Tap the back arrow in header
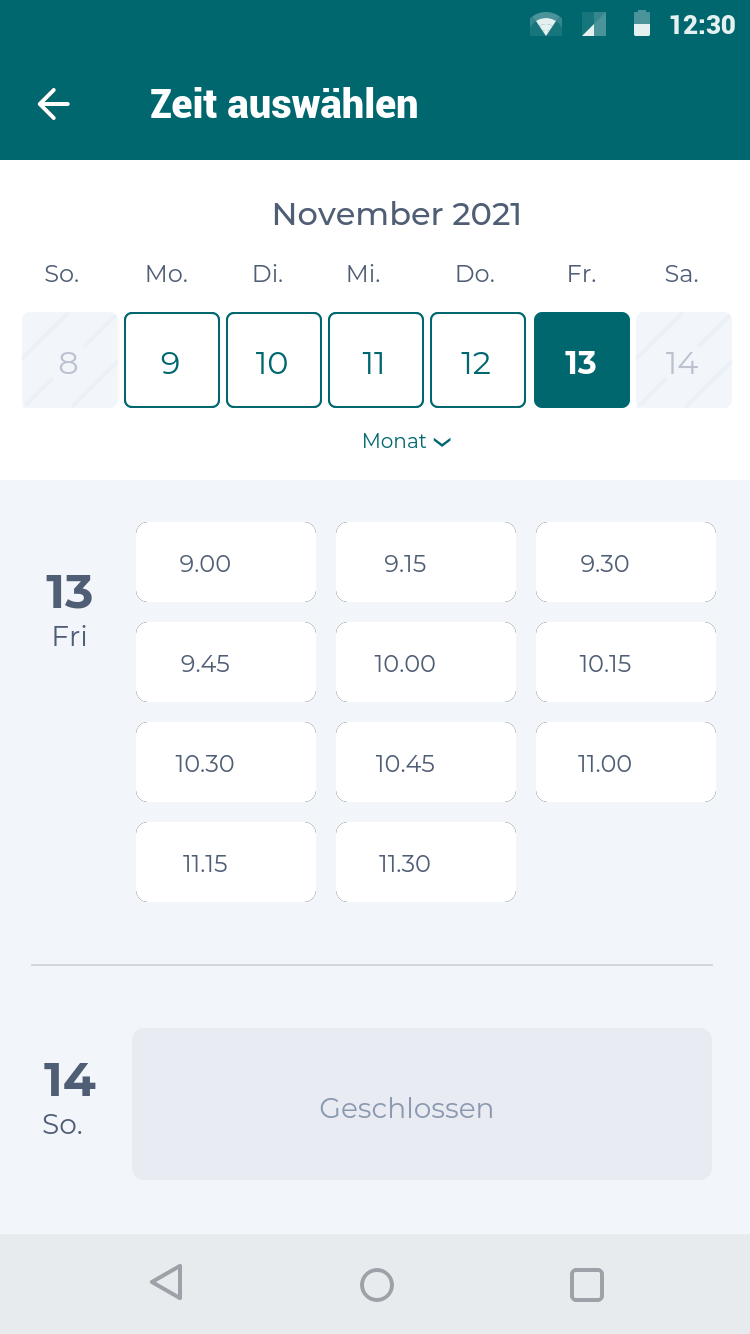Screen dimensions: 750x1334 click(x=54, y=104)
